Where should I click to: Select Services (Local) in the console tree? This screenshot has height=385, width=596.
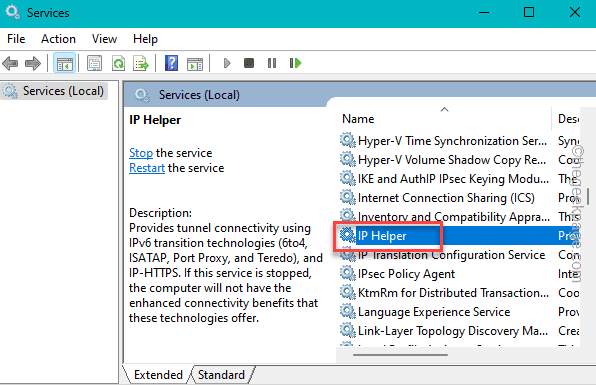coord(54,91)
